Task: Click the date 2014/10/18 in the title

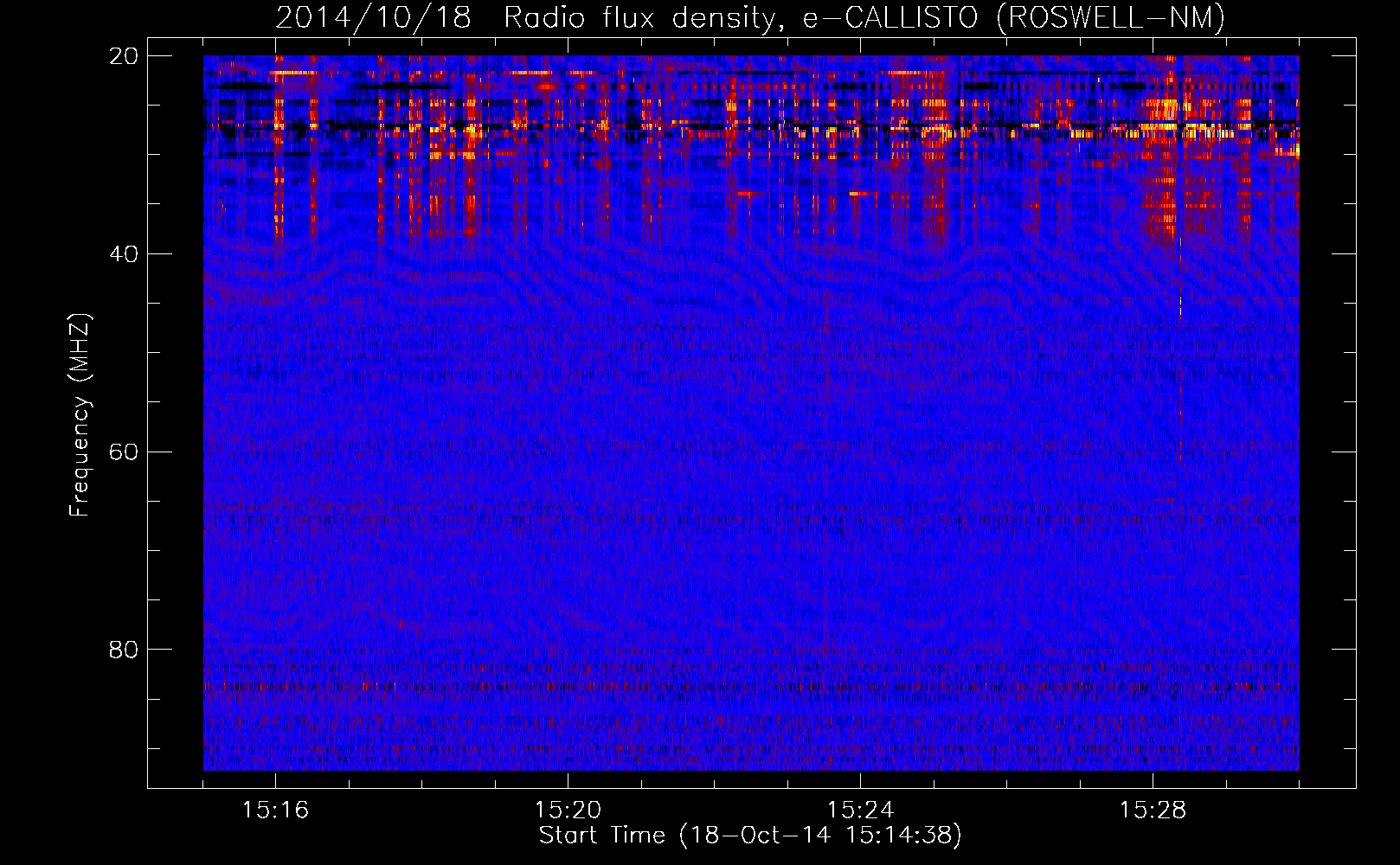Action: tap(373, 17)
